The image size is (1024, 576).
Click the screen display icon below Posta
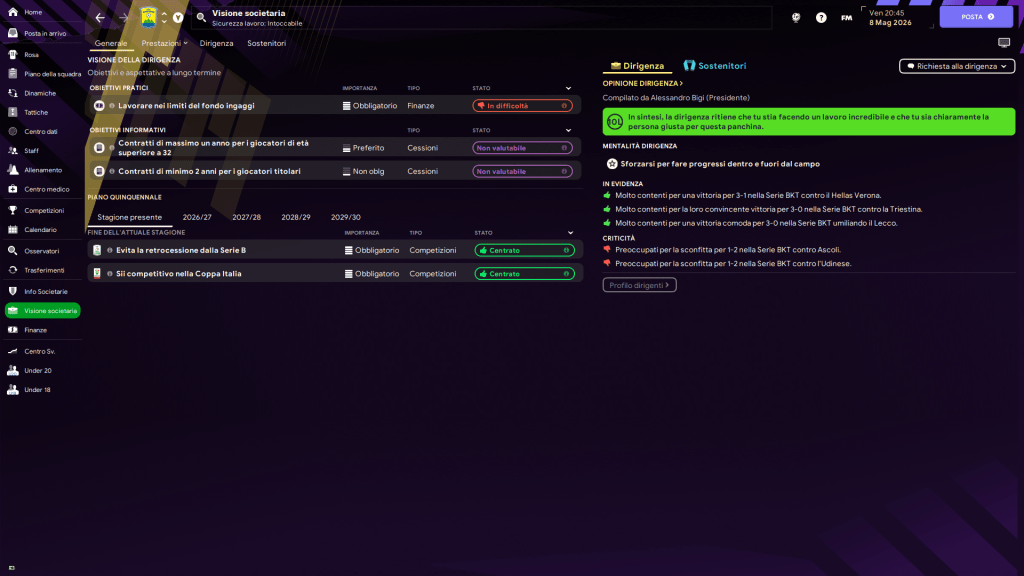tap(1004, 43)
